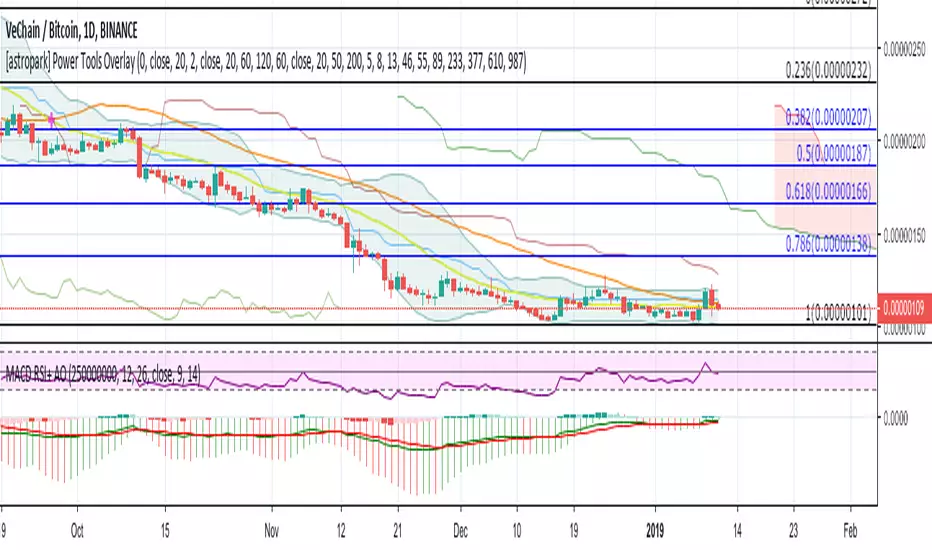Open the astropark Power Tools Overlay indicator label
The image size is (932, 550).
click(266, 61)
